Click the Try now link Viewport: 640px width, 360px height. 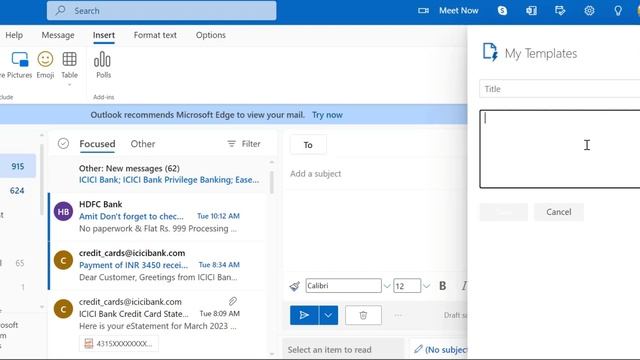pyautogui.click(x=327, y=115)
